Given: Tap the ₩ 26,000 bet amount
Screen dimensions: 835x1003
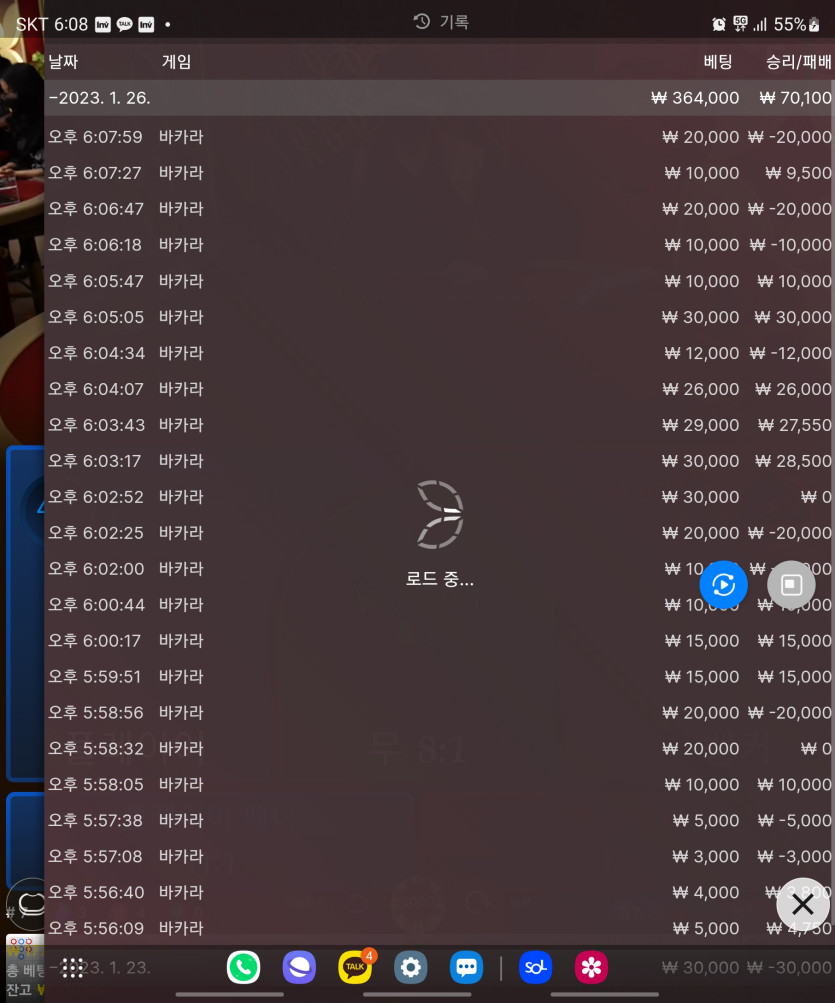Looking at the screenshot, I should click(701, 388).
